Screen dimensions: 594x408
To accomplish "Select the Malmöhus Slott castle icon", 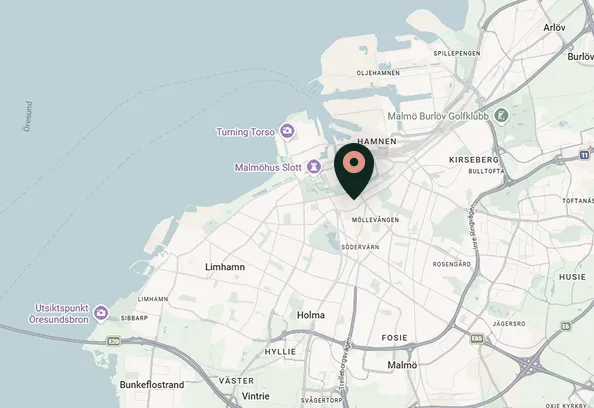I will point(314,166).
